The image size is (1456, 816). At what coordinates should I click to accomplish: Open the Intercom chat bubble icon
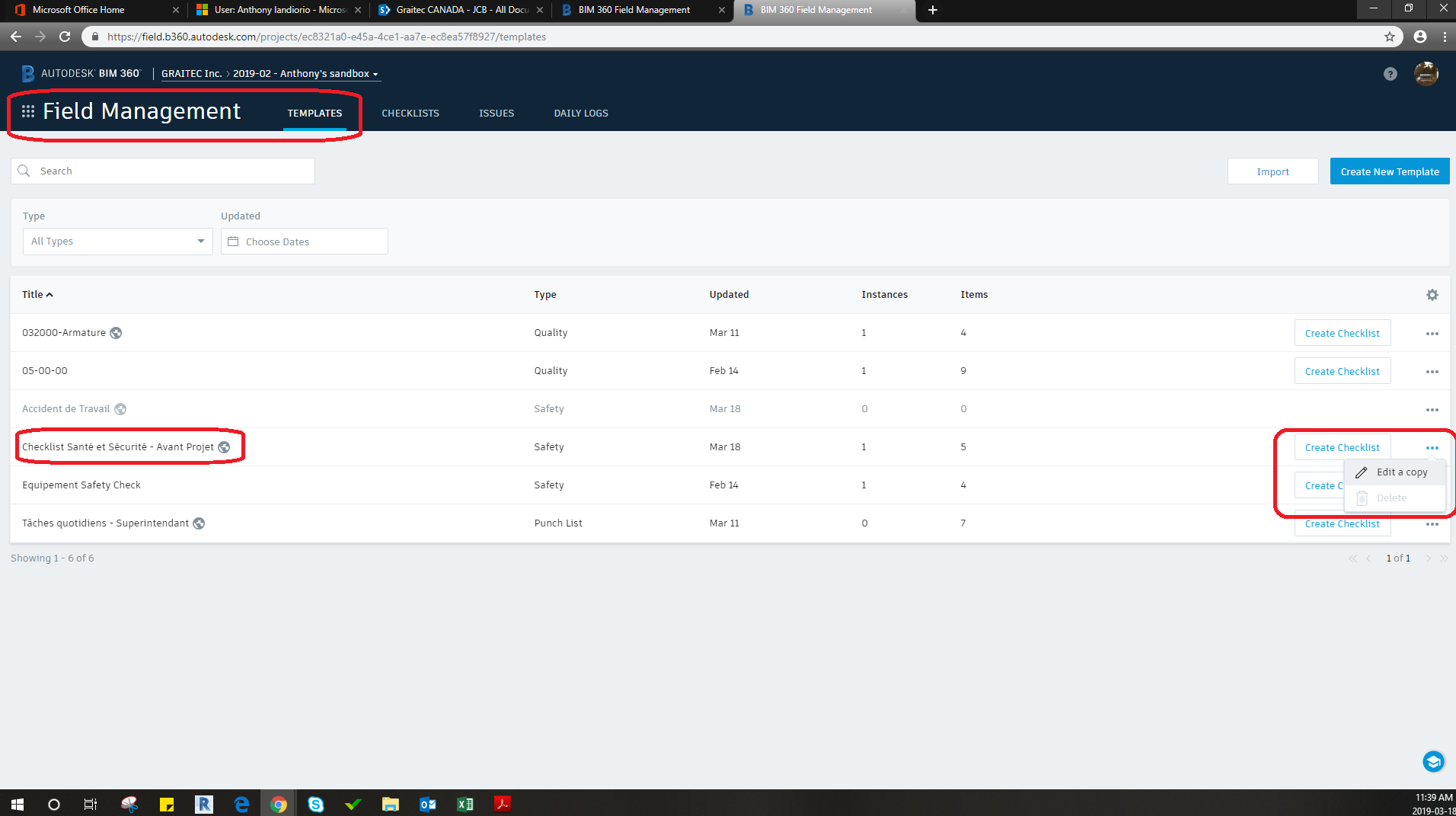[x=1433, y=761]
